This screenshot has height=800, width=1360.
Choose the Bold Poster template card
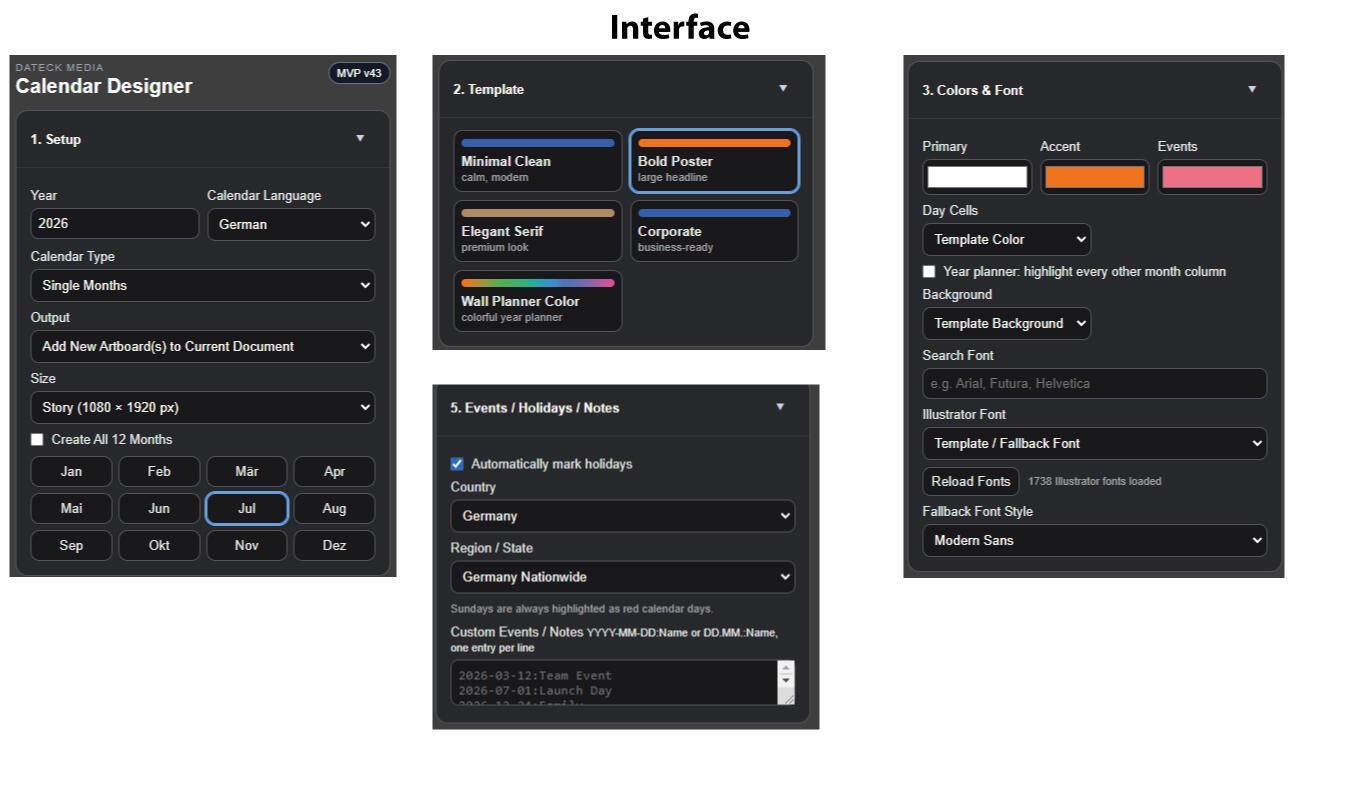pyautogui.click(x=714, y=161)
